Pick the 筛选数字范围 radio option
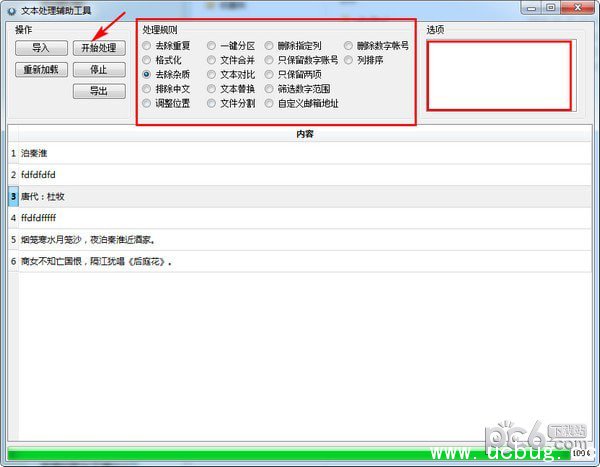 (270, 89)
